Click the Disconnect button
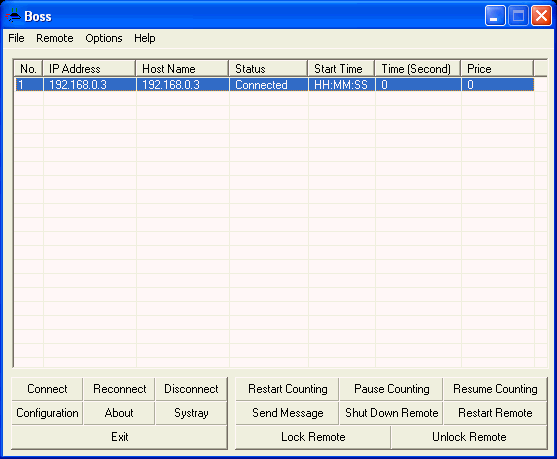The width and height of the screenshot is (557, 459). (191, 389)
